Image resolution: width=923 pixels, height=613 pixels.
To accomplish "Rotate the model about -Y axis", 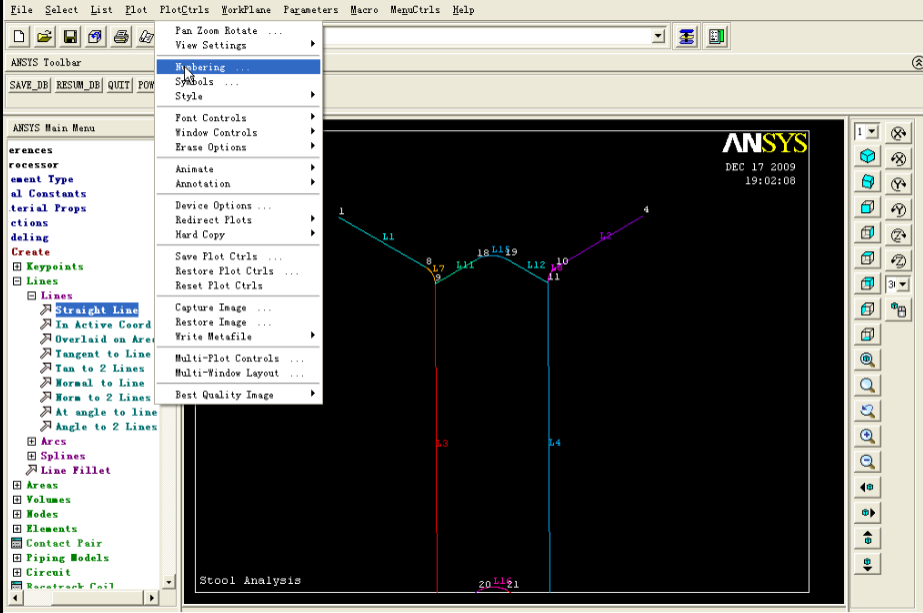I will click(x=898, y=209).
